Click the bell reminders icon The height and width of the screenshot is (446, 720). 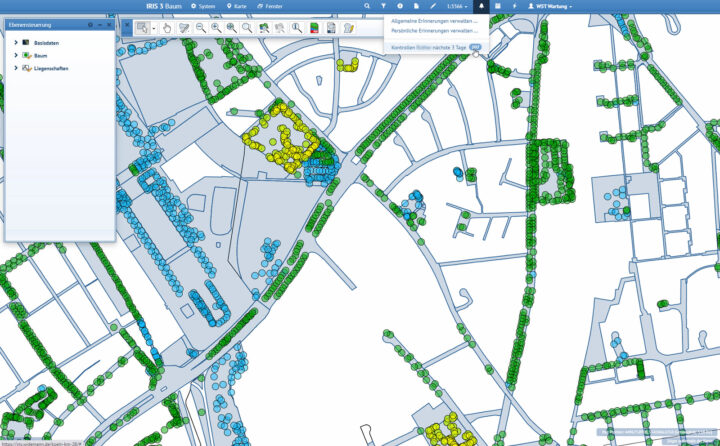pyautogui.click(x=481, y=6)
